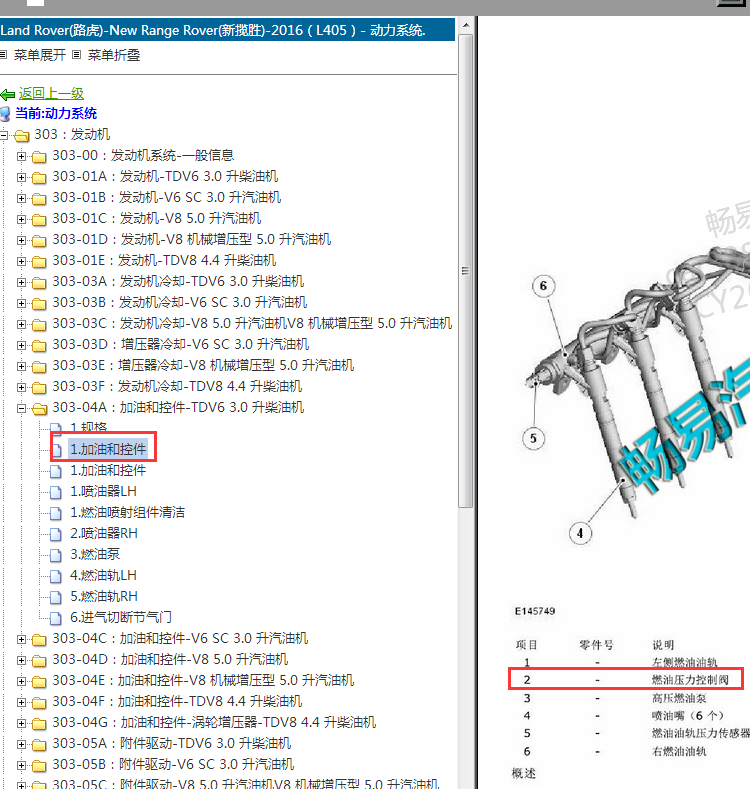Click scrollbar up arrow in tree panel

click(x=466, y=25)
